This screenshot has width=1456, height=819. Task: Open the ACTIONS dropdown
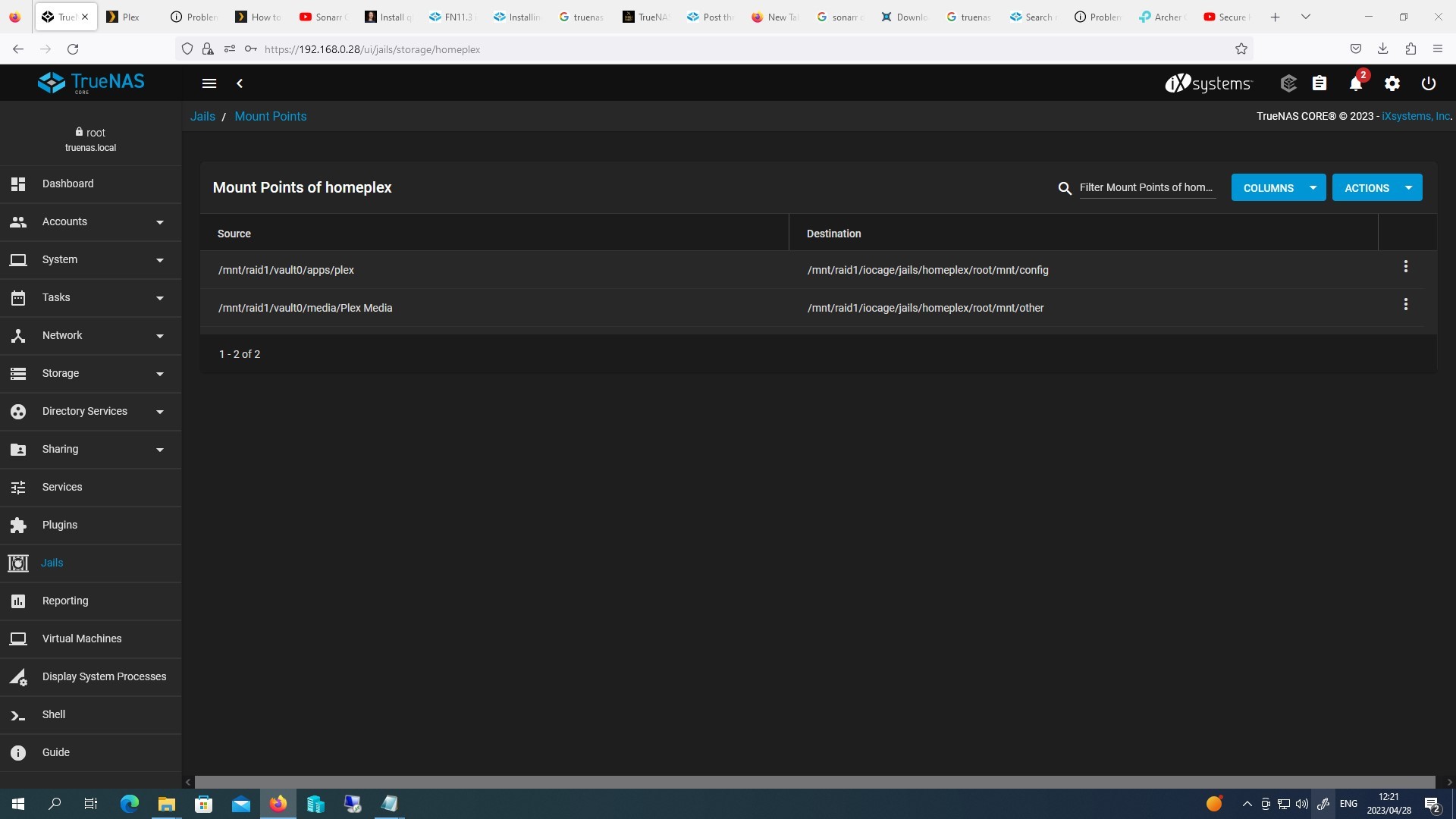[x=1377, y=187]
